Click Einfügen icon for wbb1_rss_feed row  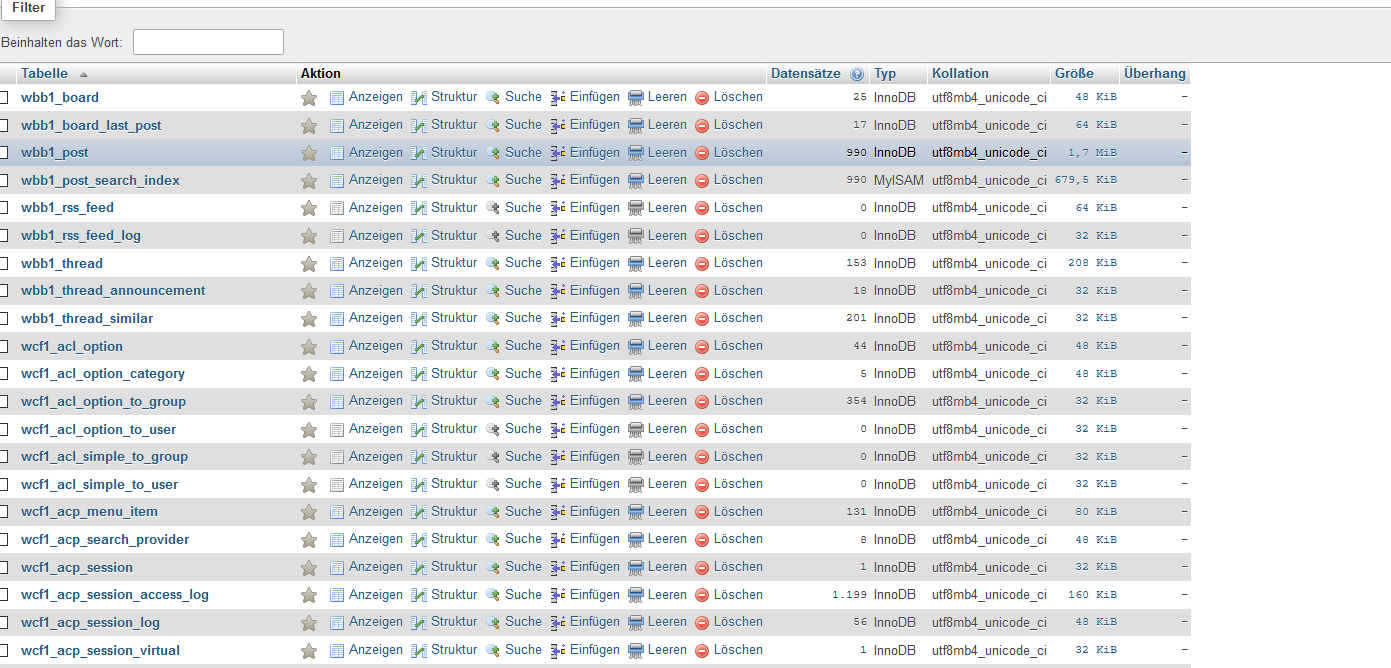558,208
